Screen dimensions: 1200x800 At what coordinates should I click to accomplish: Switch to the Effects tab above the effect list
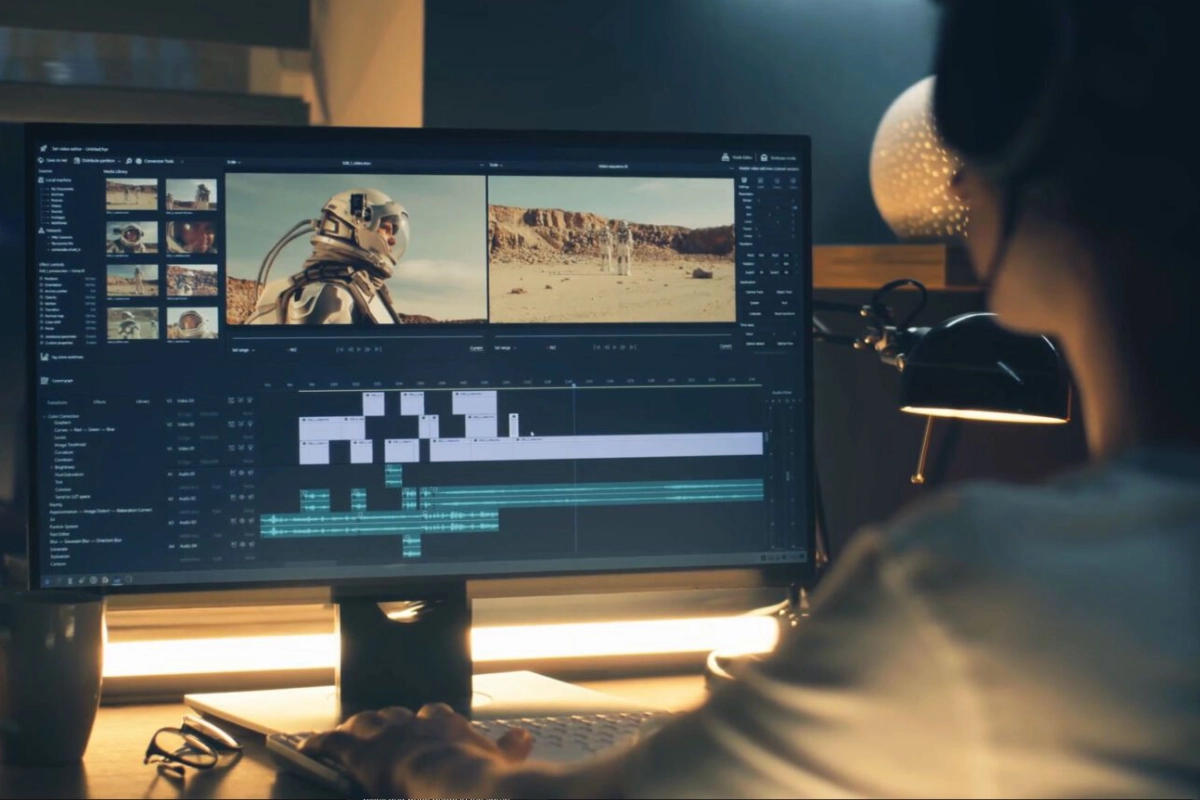101,402
